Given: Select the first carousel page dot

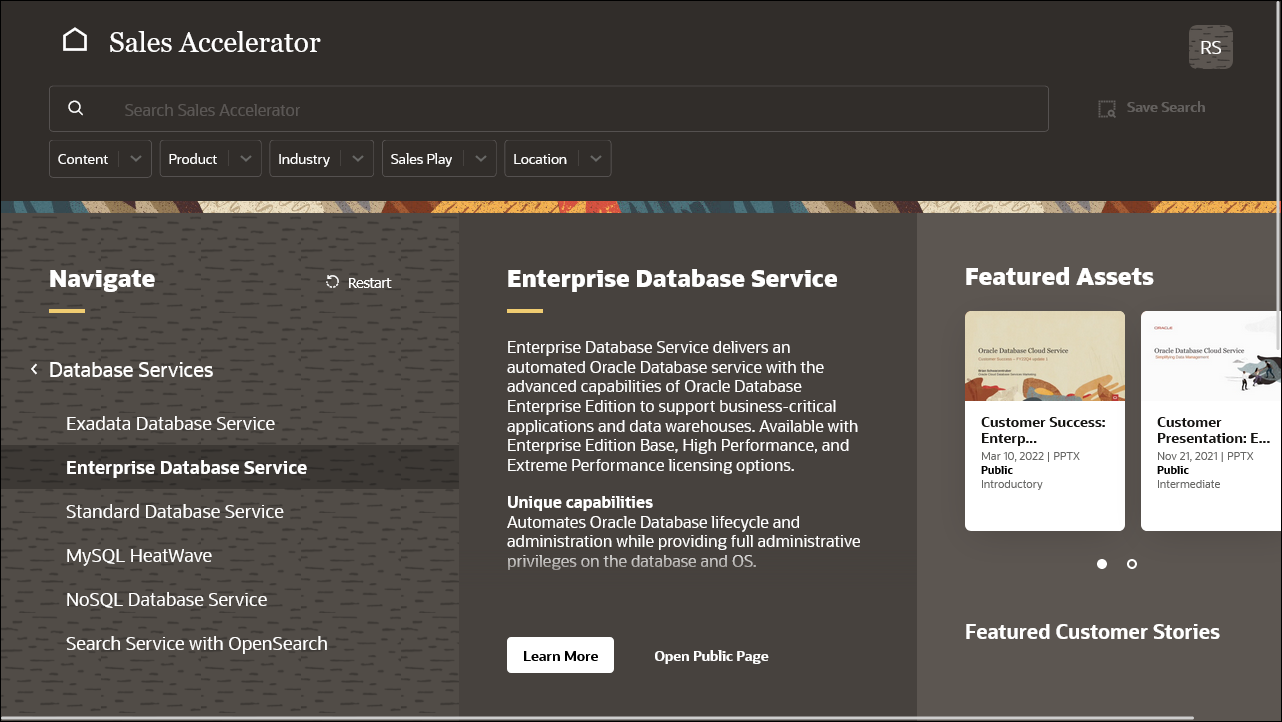Looking at the screenshot, I should (x=1101, y=564).
